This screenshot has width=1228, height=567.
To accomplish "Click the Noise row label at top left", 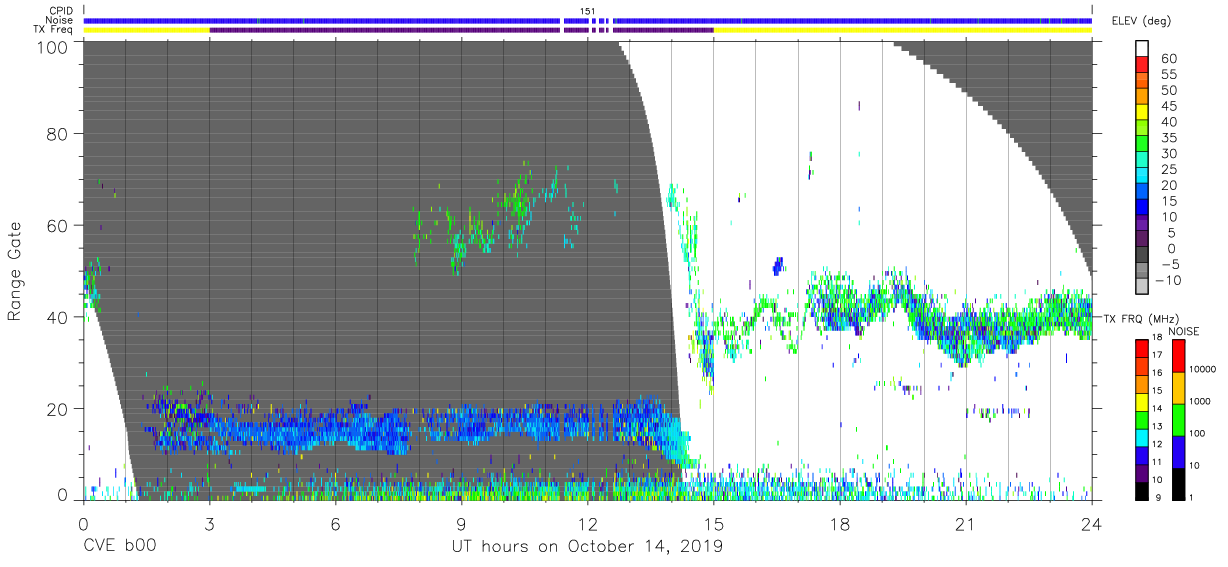I will pyautogui.click(x=61, y=20).
